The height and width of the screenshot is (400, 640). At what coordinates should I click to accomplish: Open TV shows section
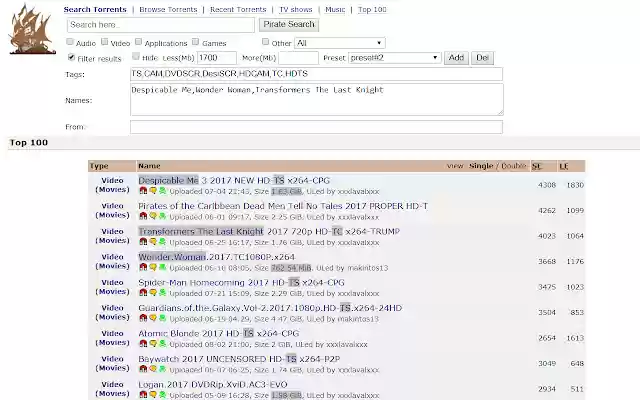tap(296, 9)
